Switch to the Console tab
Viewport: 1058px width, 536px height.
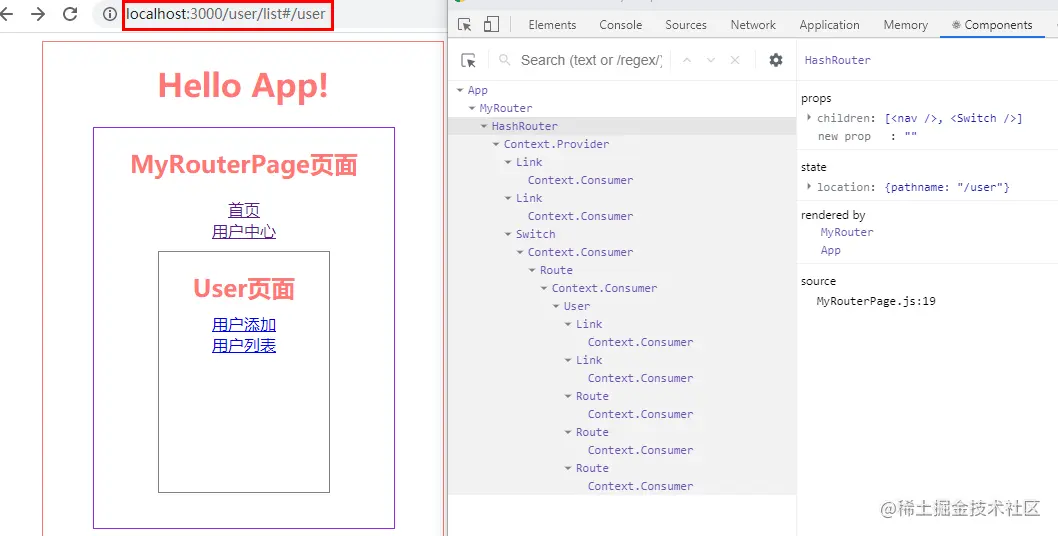[x=620, y=25]
